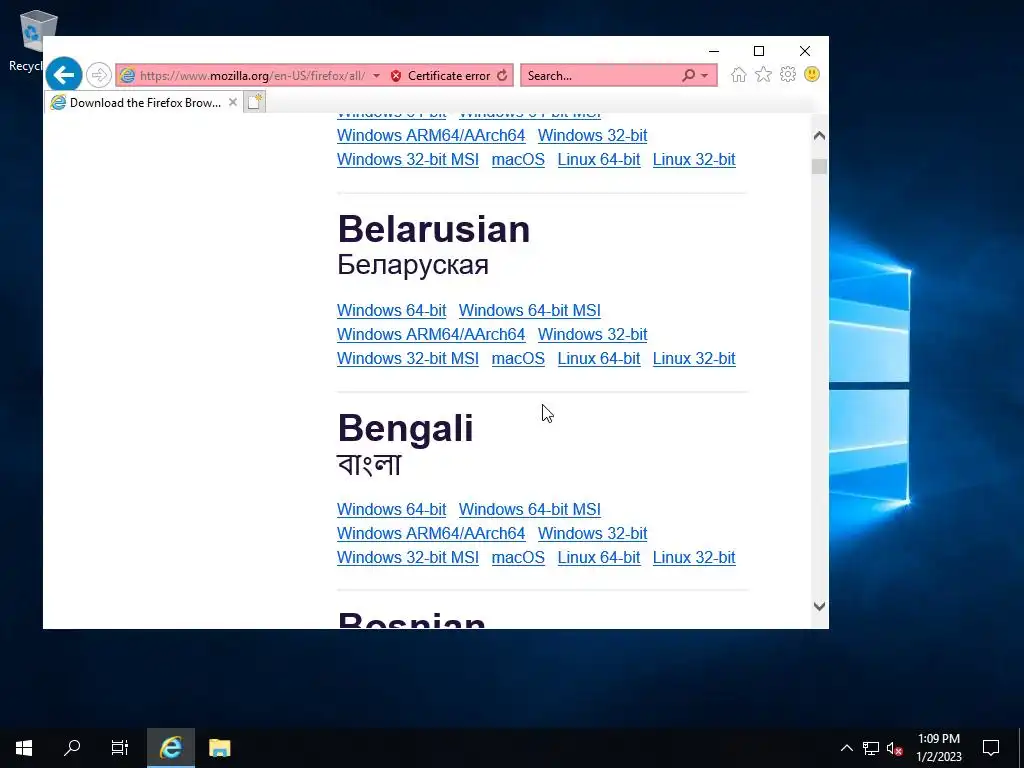Open the Tools gear icon
Image resolution: width=1024 pixels, height=768 pixels.
pyautogui.click(x=788, y=74)
